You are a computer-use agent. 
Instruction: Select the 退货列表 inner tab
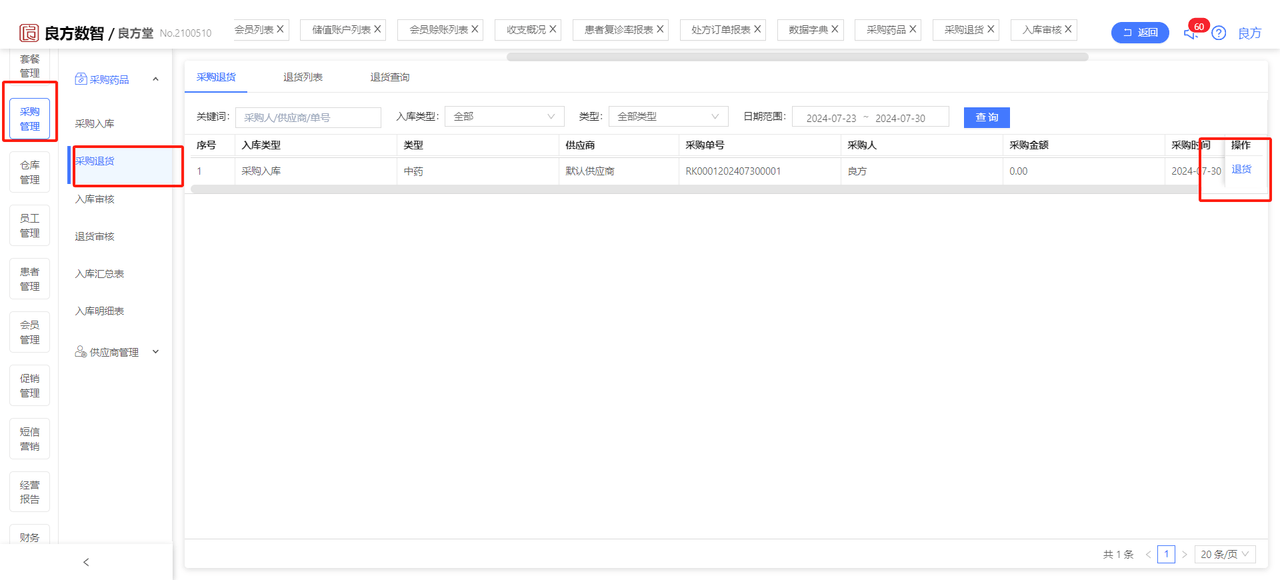(x=303, y=77)
